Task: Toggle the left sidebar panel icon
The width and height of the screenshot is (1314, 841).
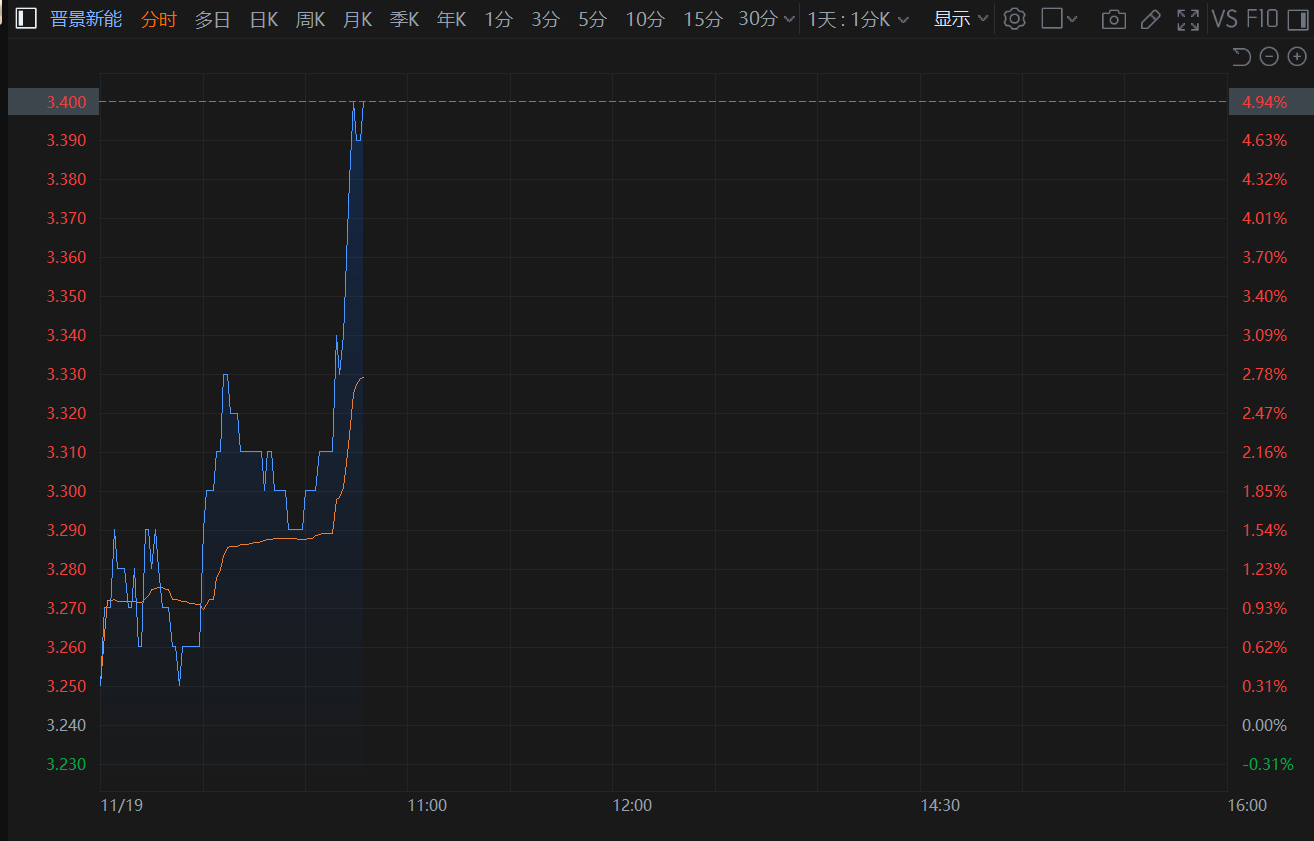Action: 26,19
